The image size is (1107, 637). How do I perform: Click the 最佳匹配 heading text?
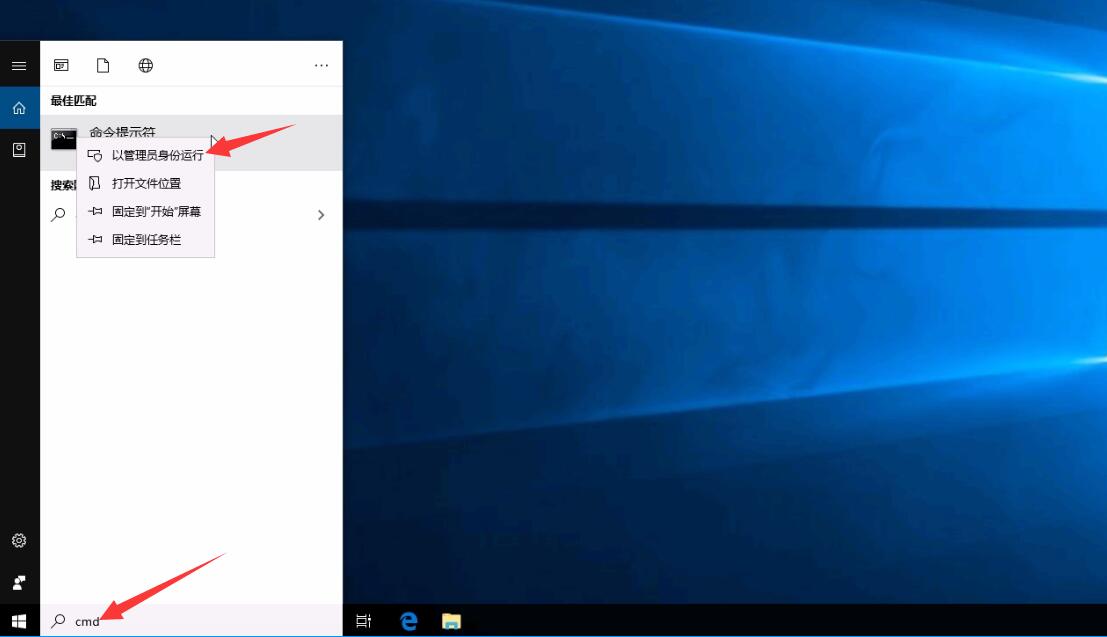pos(73,101)
